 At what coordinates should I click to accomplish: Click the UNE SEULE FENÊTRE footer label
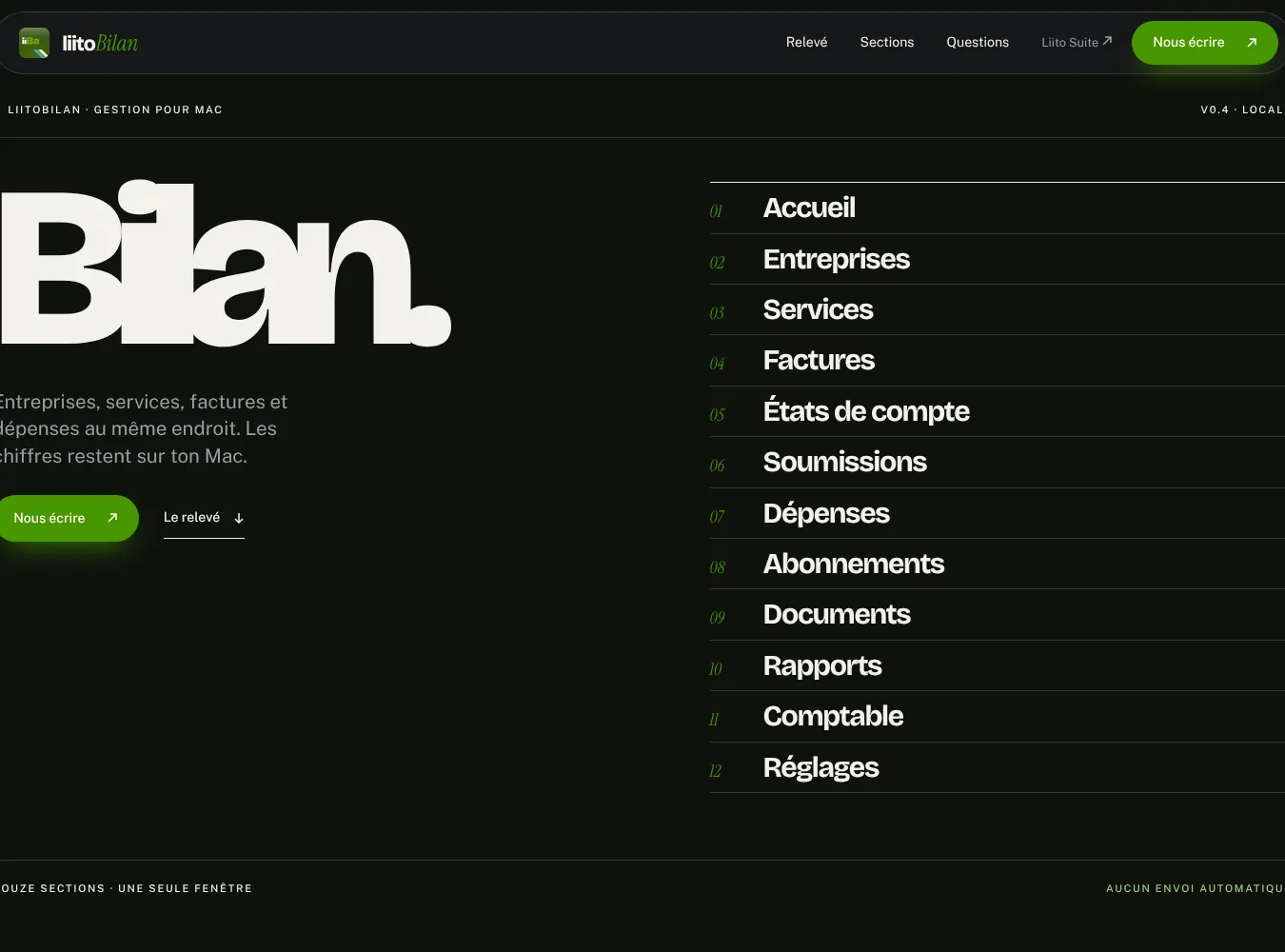tap(186, 888)
